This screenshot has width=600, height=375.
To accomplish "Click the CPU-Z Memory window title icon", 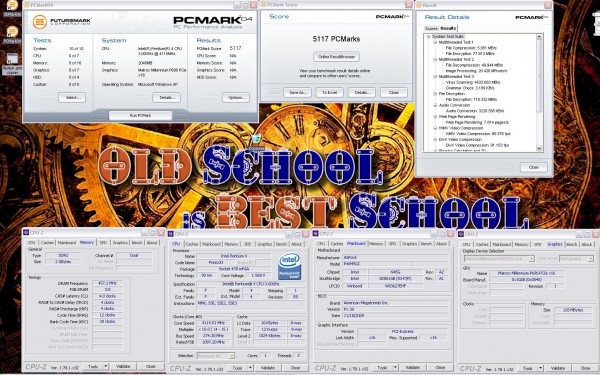I will pyautogui.click(x=26, y=232).
